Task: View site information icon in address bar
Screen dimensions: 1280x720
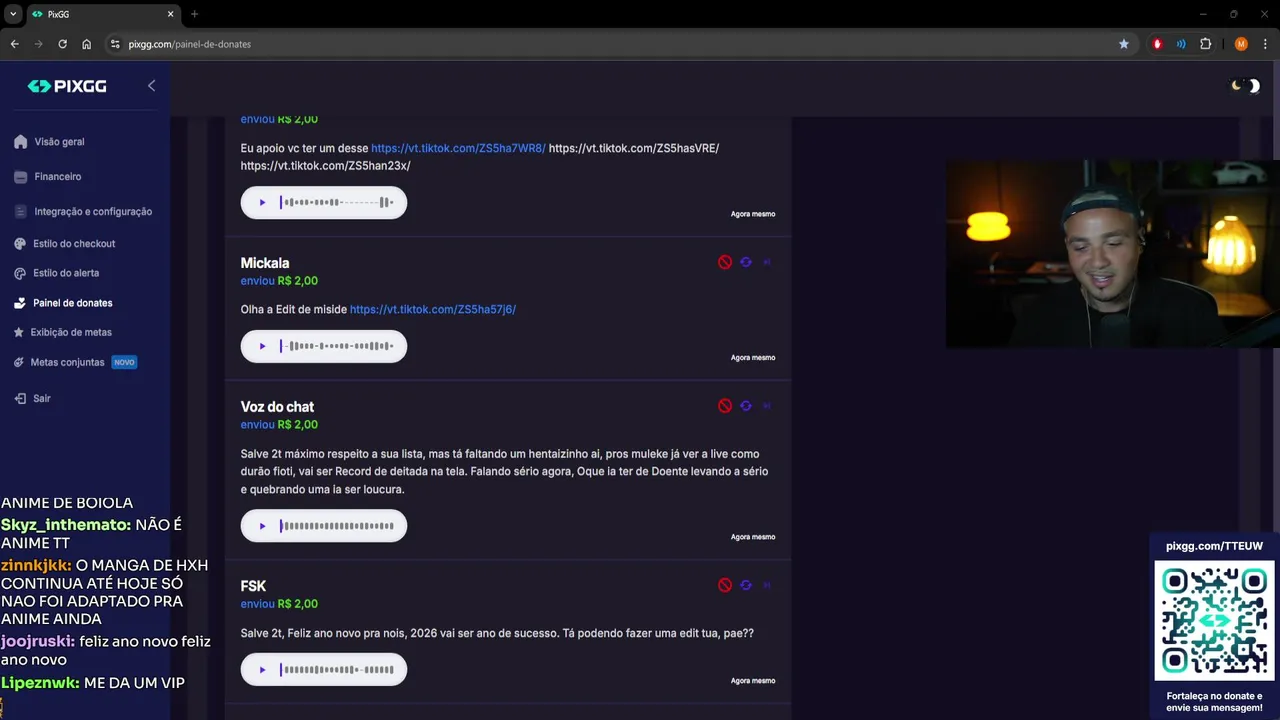Action: 115,44
